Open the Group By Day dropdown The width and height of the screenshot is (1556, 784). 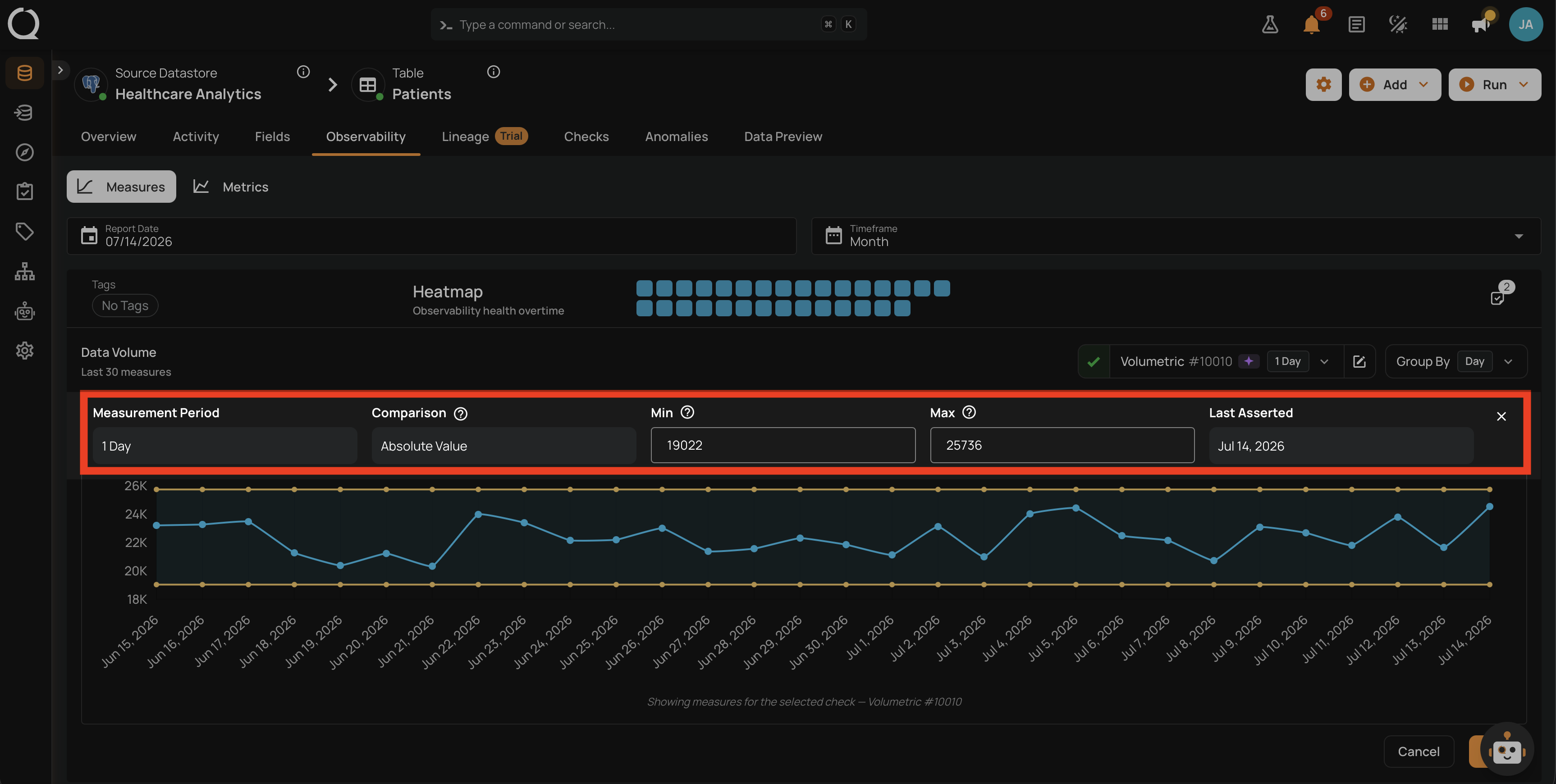pos(1456,361)
